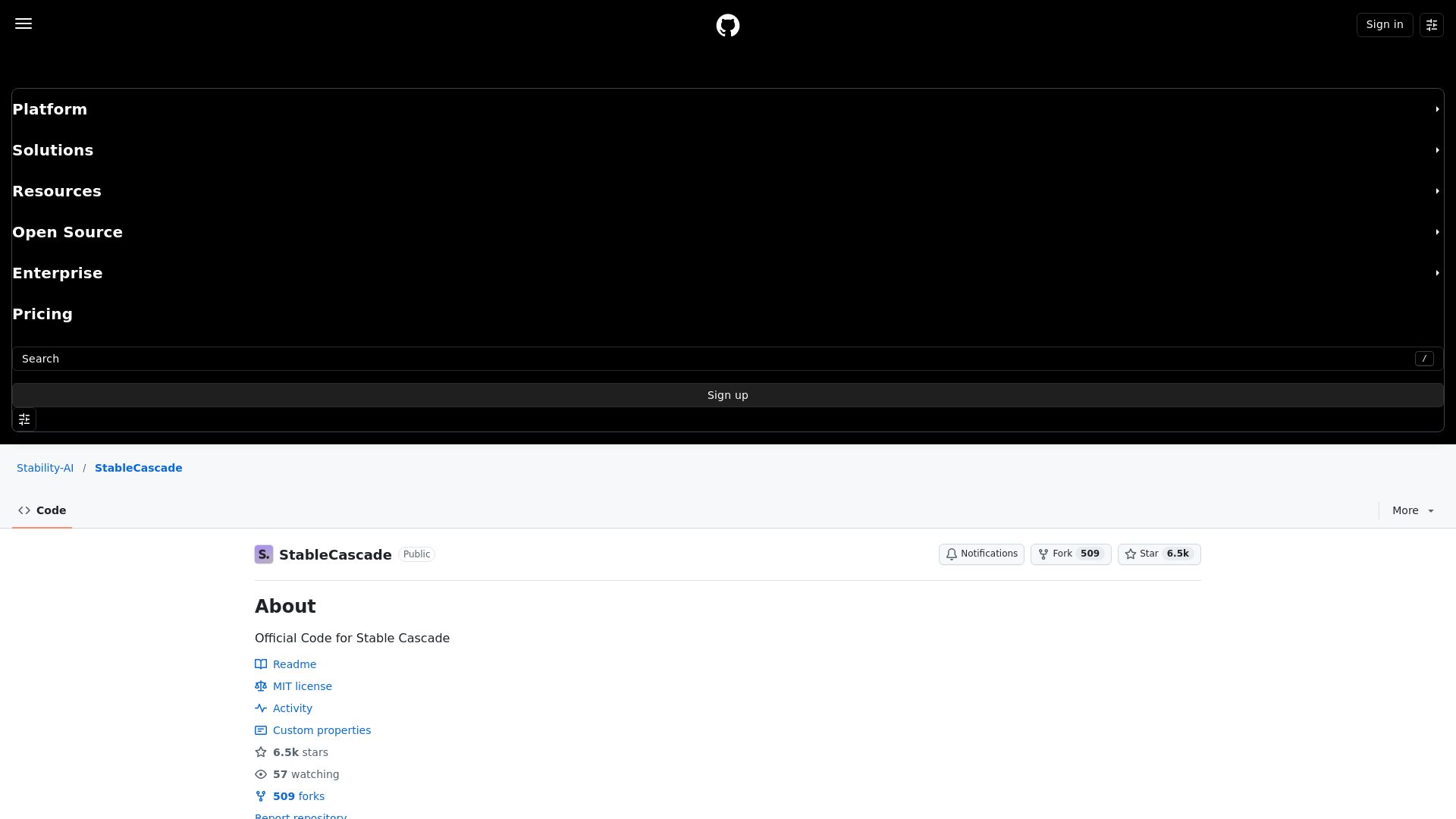
Task: Open appearance settings icon beside Sign in
Action: pos(1432,25)
